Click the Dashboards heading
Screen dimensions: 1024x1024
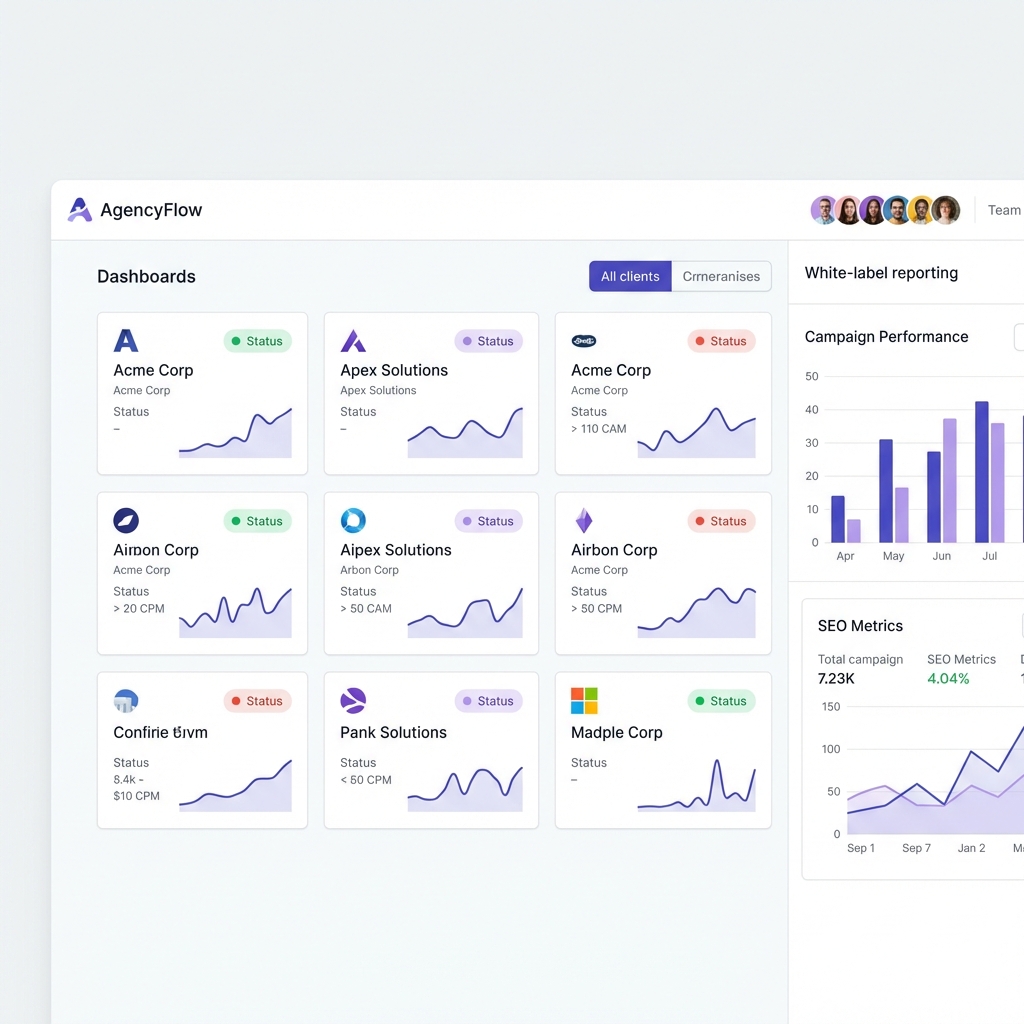[146, 276]
